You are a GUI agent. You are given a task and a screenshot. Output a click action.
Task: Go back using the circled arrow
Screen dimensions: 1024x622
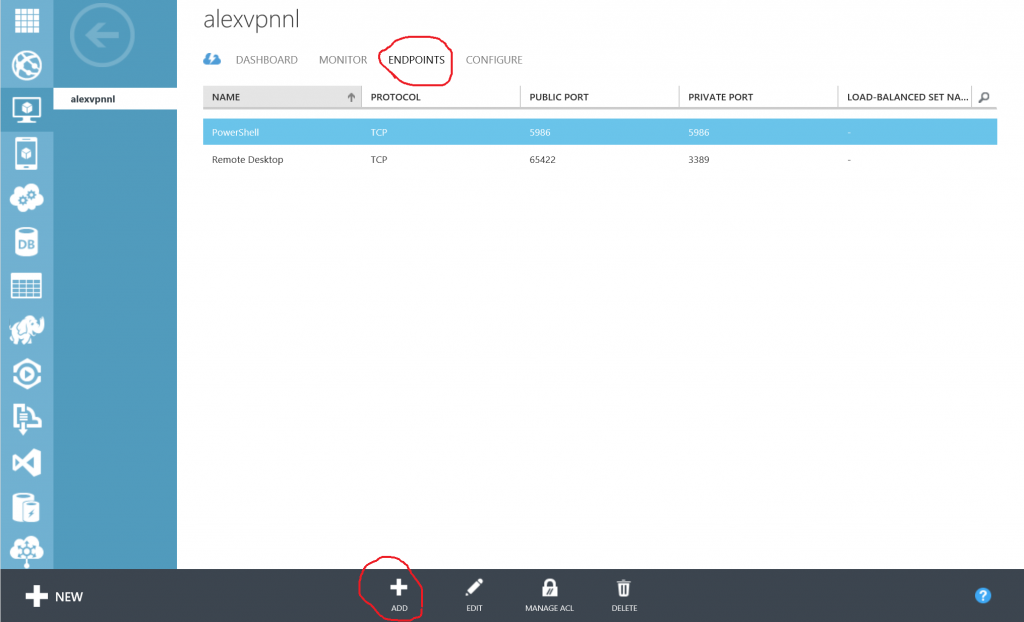pos(102,35)
